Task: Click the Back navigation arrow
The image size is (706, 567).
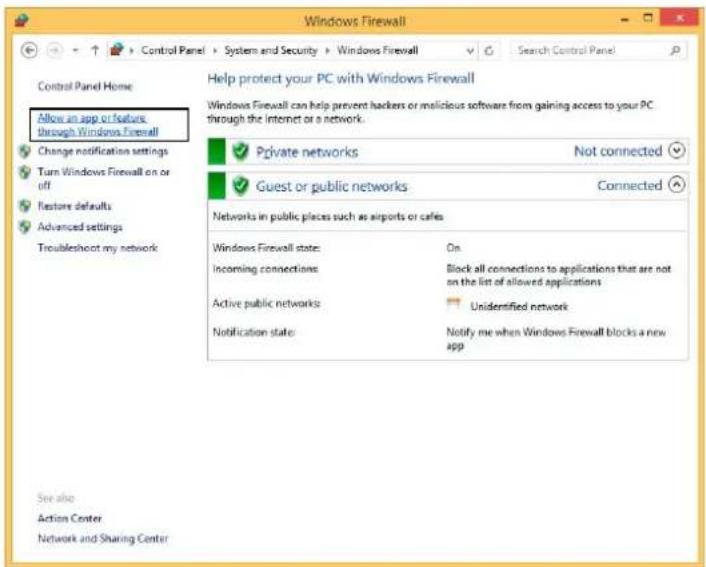Action: pos(29,50)
